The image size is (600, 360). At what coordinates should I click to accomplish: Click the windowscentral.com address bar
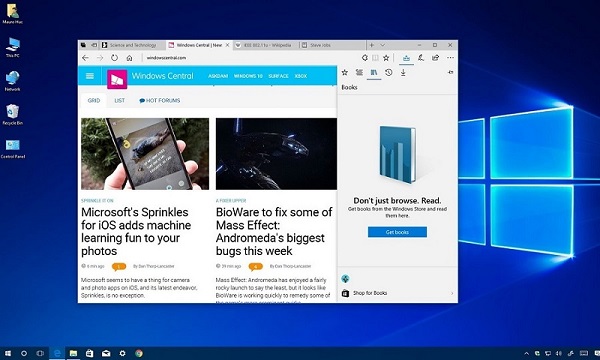[251, 58]
